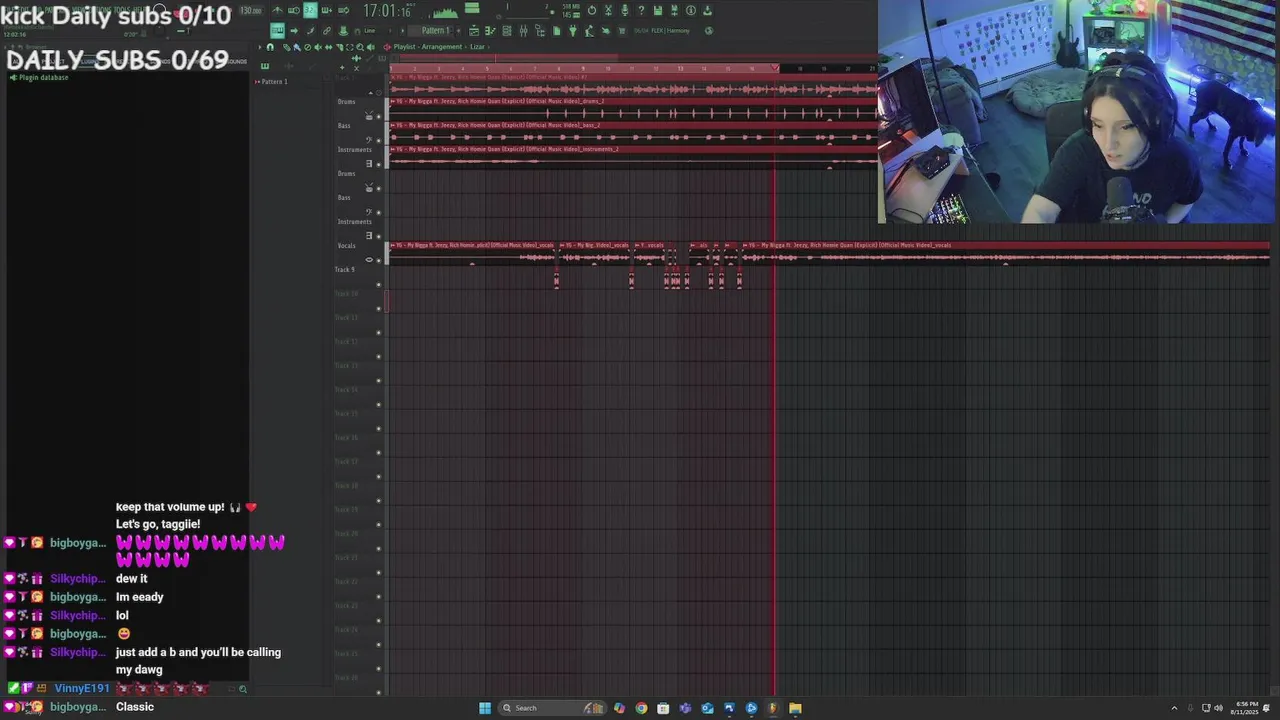Click the multilink to controllers chain icon
1280x720 pixels.
326,30
